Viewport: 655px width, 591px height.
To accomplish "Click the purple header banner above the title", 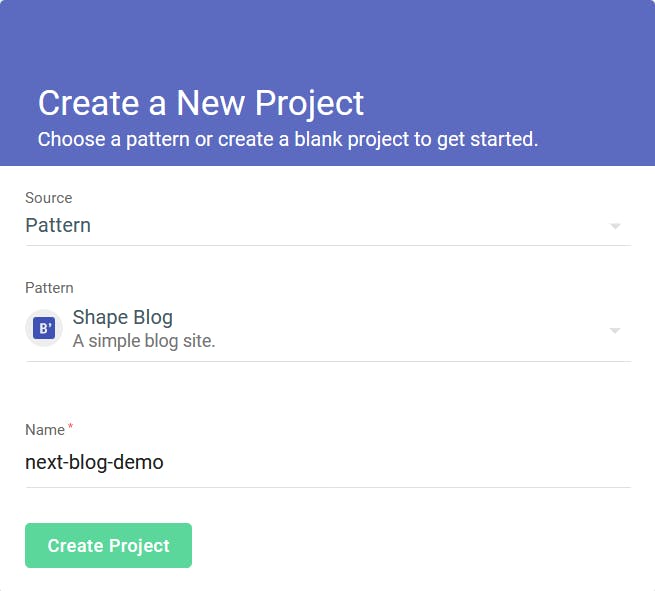I will coord(328,42).
